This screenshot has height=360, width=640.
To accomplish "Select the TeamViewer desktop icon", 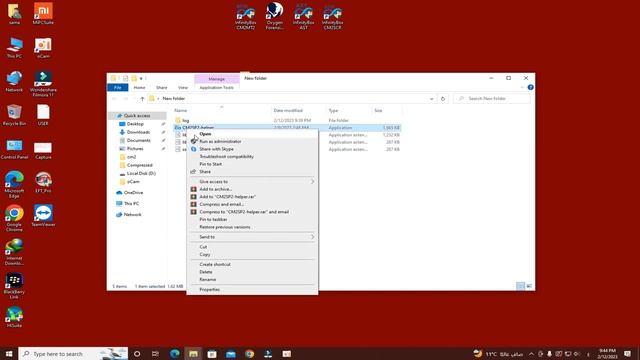I will click(43, 216).
